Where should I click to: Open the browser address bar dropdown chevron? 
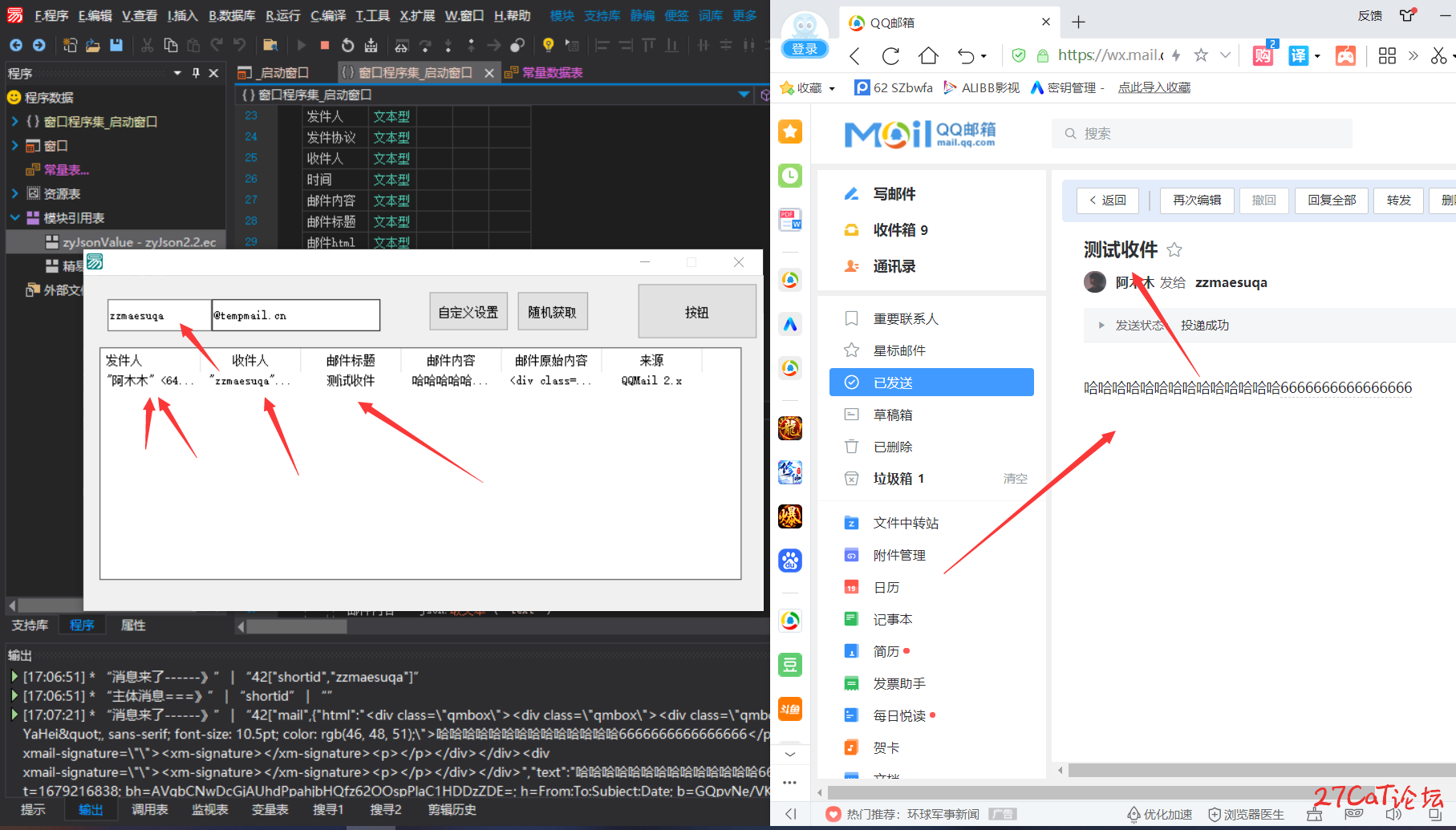1225,55
